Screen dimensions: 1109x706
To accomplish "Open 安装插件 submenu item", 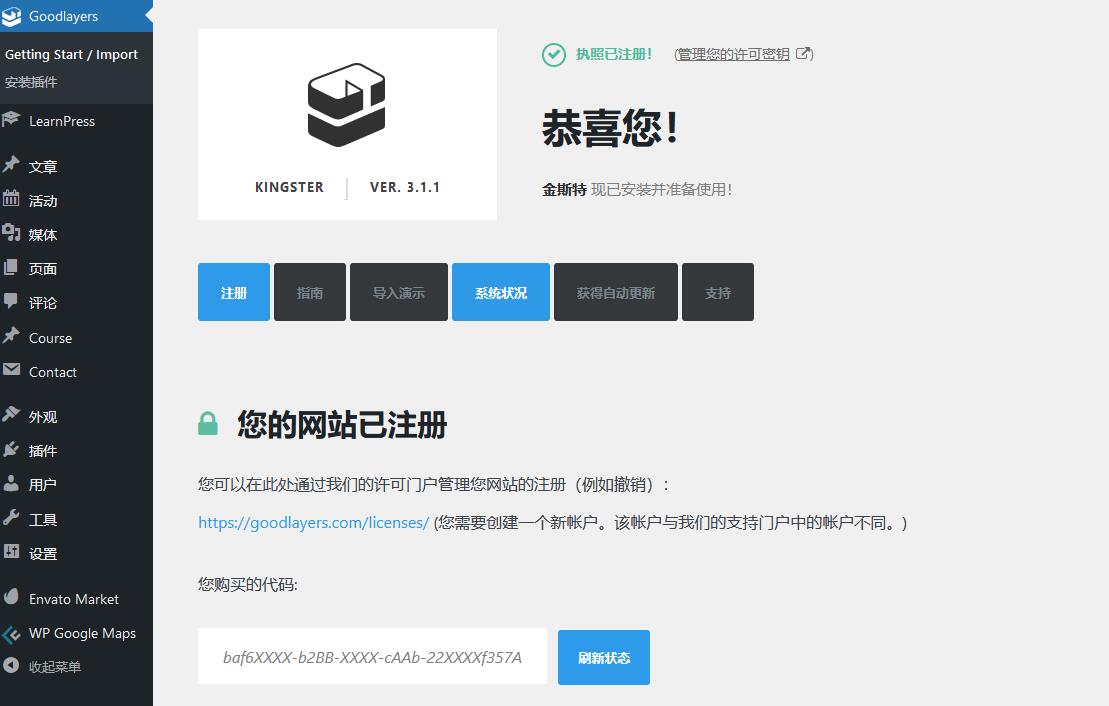I will click(31, 82).
